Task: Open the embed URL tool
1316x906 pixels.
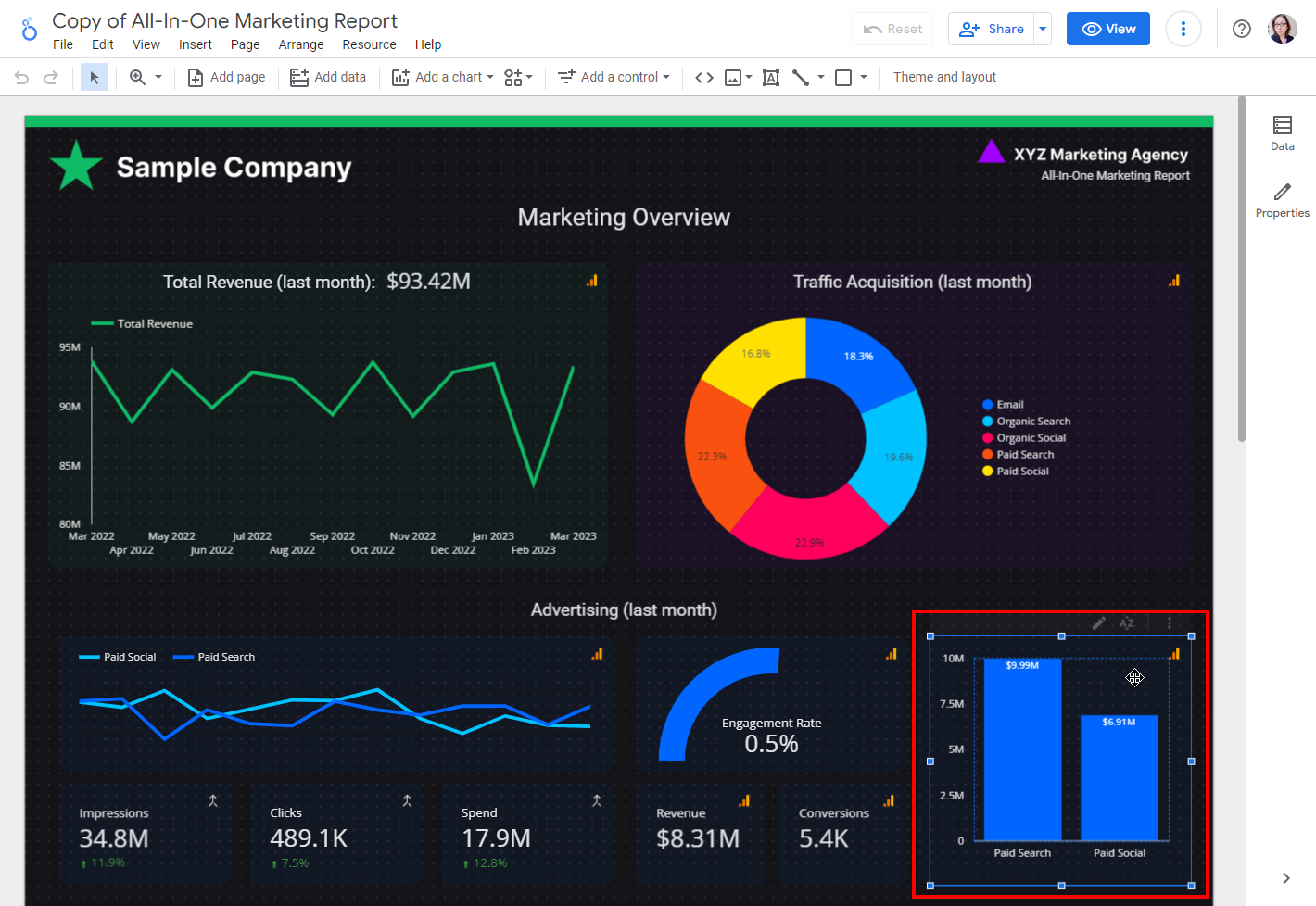Action: [703, 77]
